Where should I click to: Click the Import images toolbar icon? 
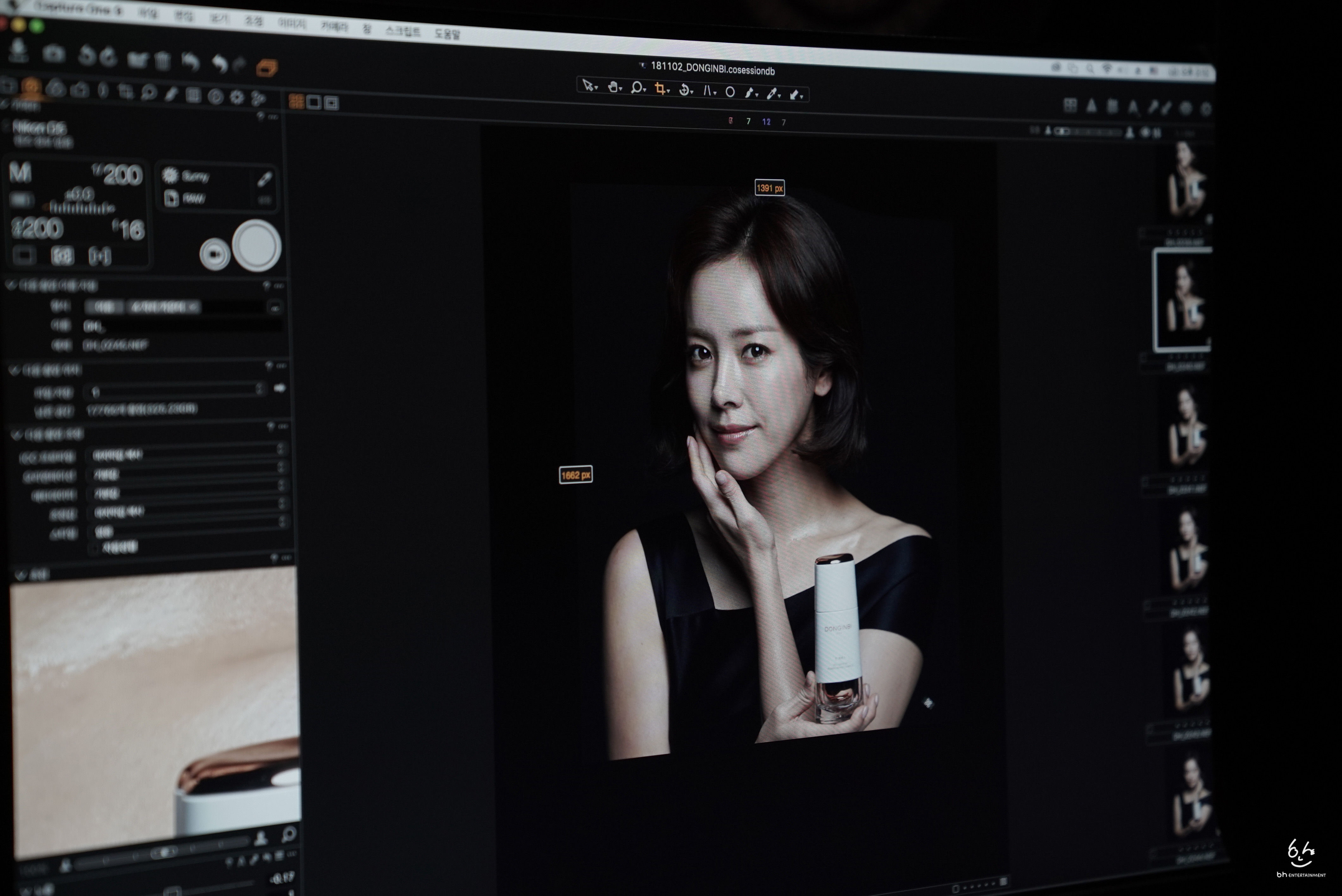[x=19, y=50]
